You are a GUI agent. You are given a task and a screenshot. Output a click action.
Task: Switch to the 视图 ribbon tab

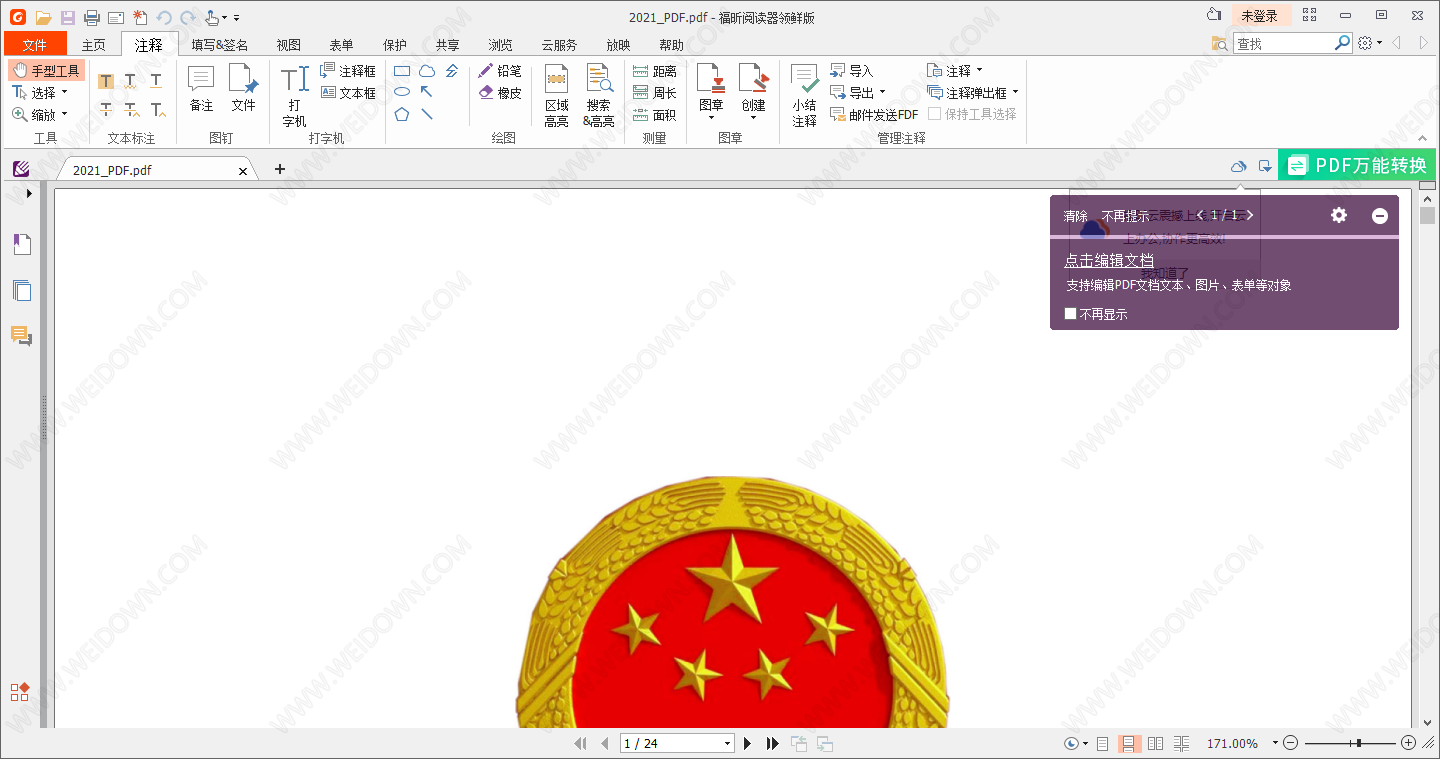[x=289, y=45]
